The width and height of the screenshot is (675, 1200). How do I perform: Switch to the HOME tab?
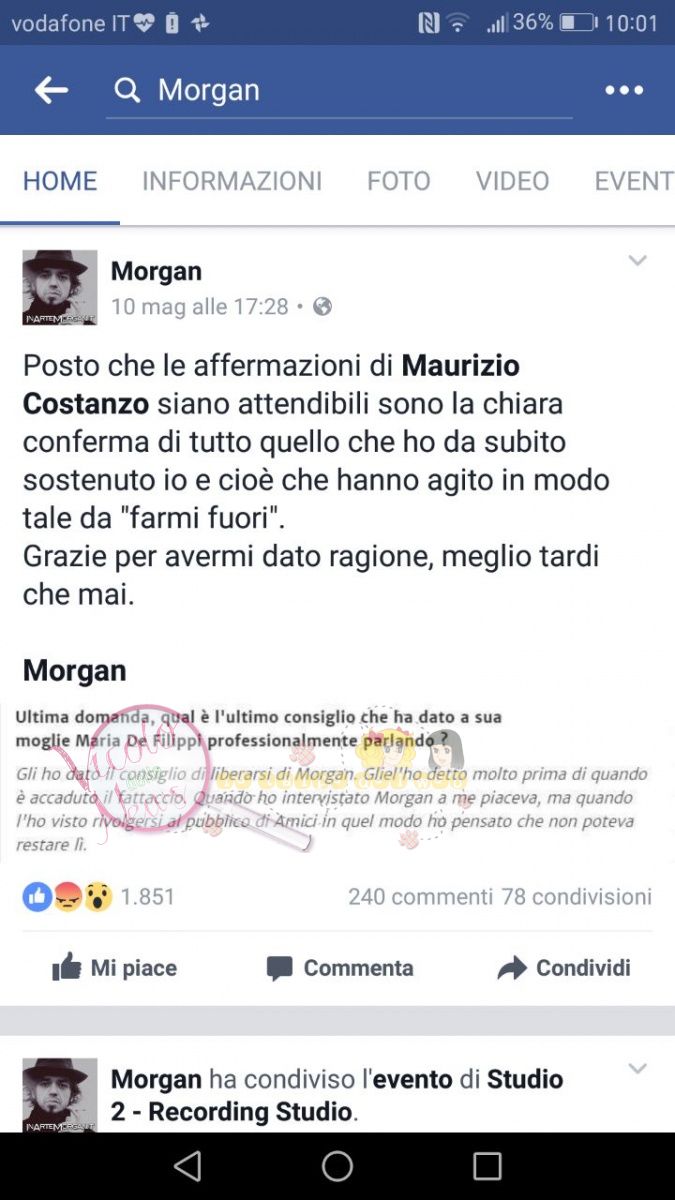coord(60,181)
